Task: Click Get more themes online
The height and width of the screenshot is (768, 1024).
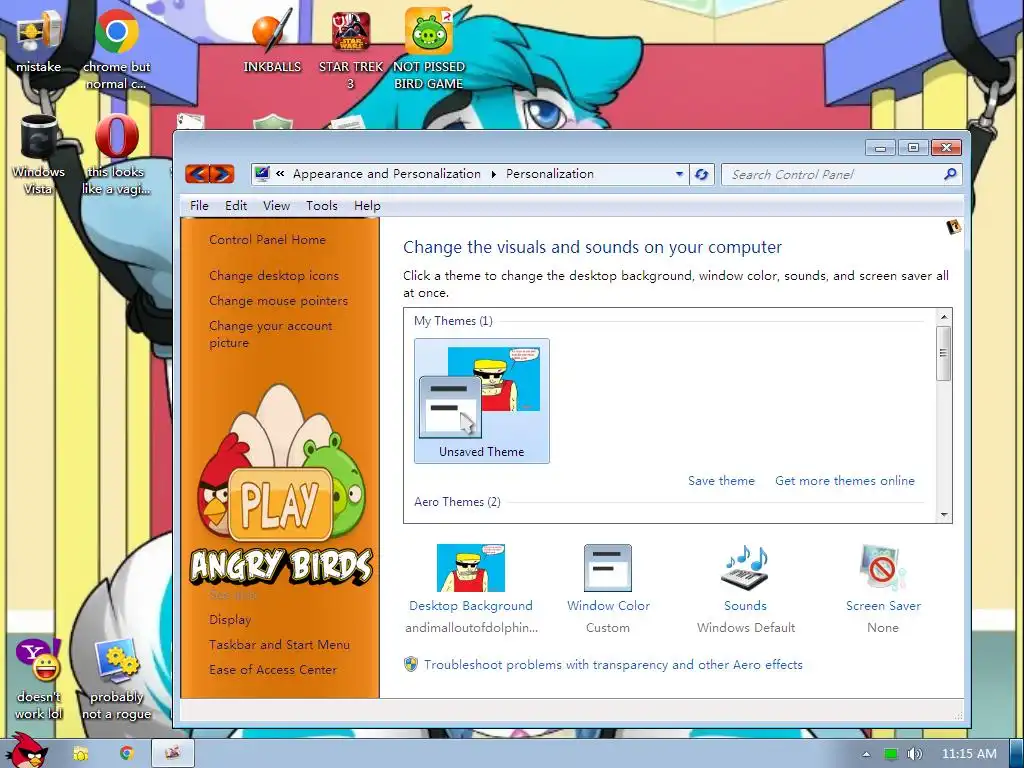Action: coord(845,481)
